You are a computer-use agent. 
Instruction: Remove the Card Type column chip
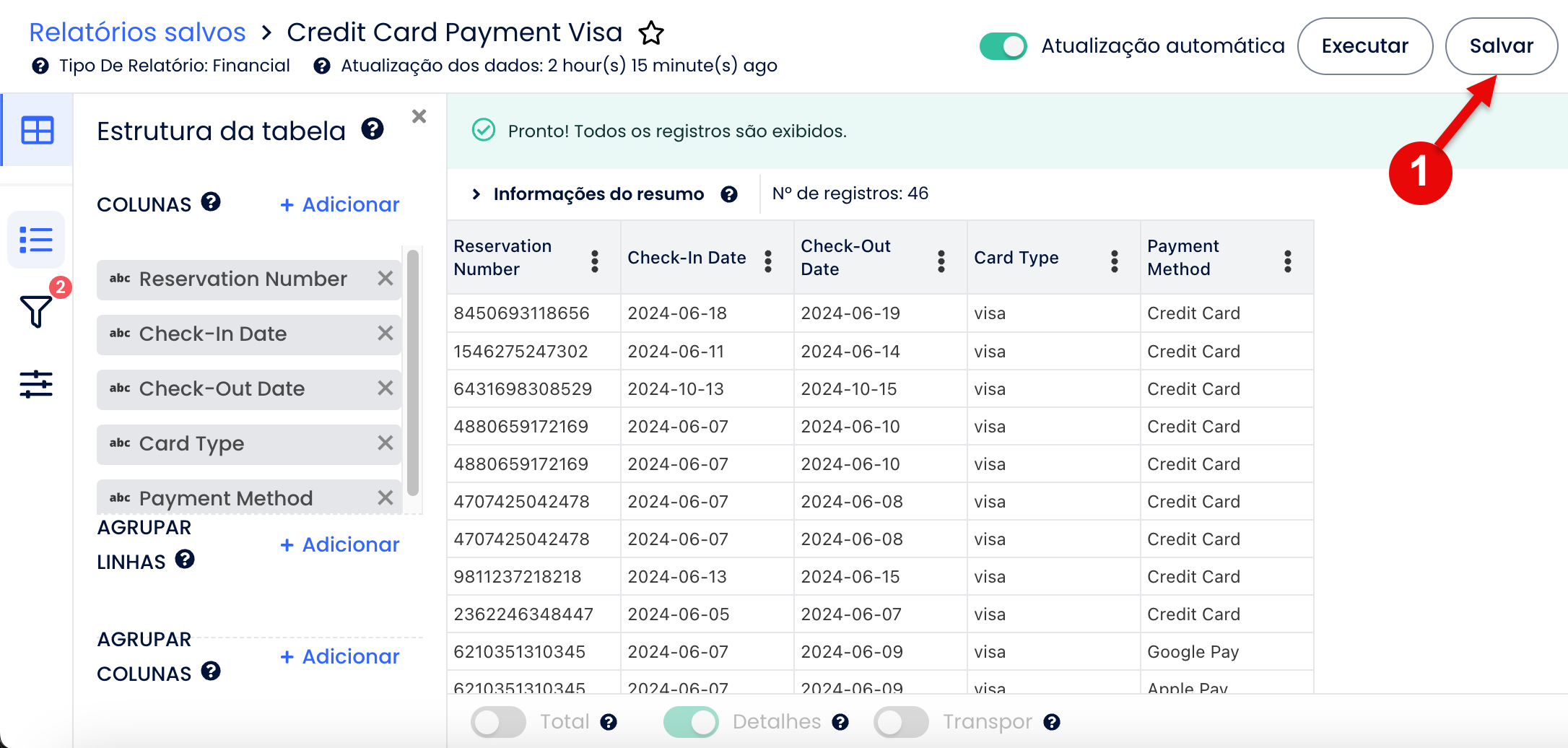click(386, 443)
